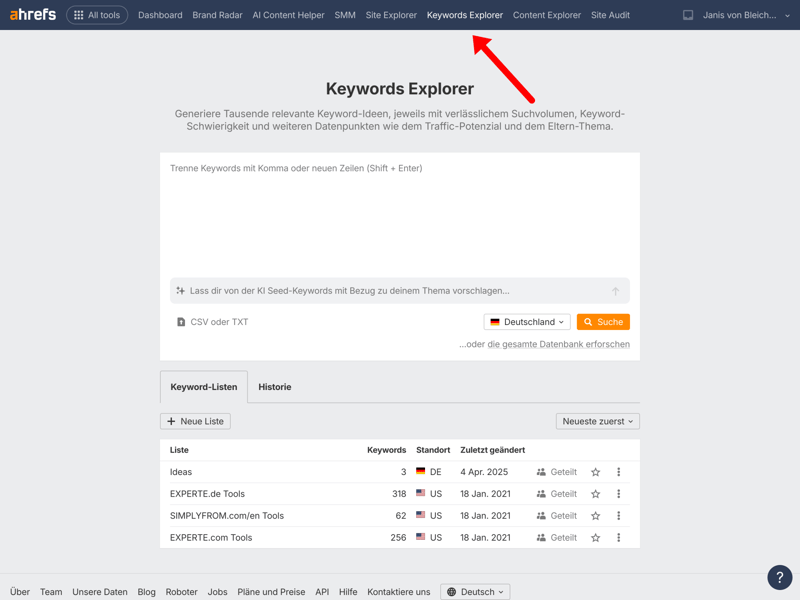Click the German flag in Ideas row
The image size is (800, 600).
(x=420, y=471)
